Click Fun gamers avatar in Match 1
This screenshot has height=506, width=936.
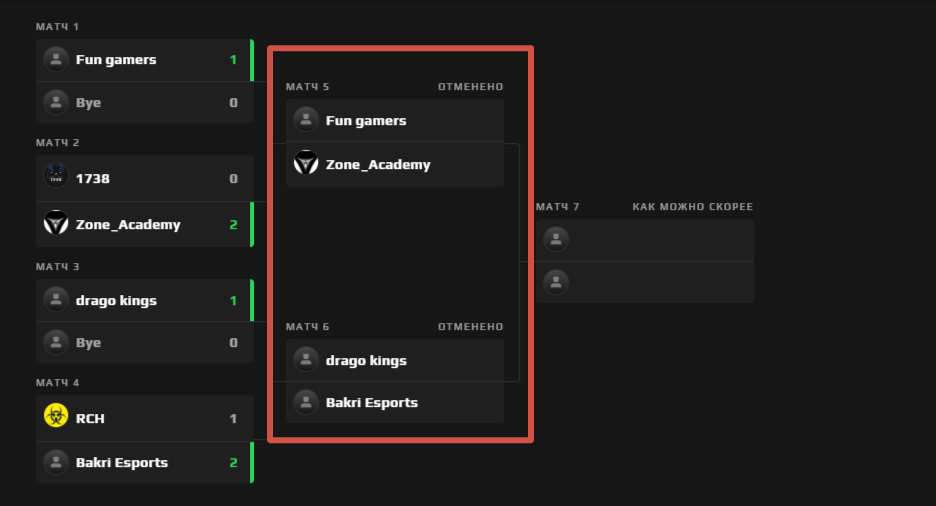[56, 59]
